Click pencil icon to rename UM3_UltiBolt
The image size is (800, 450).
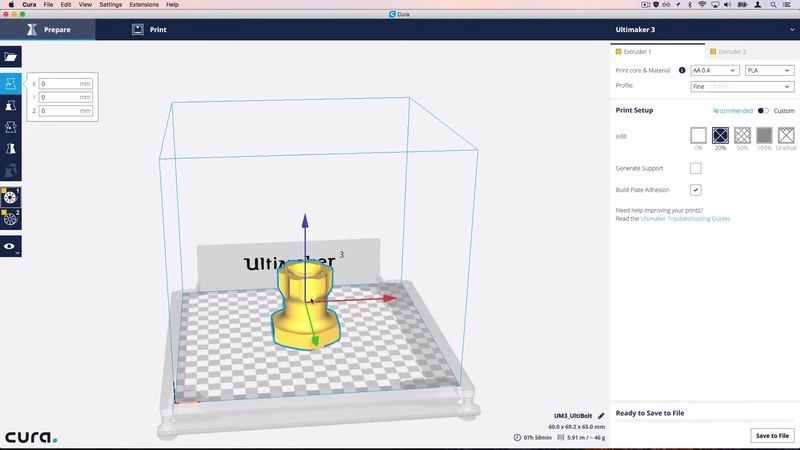(601, 415)
